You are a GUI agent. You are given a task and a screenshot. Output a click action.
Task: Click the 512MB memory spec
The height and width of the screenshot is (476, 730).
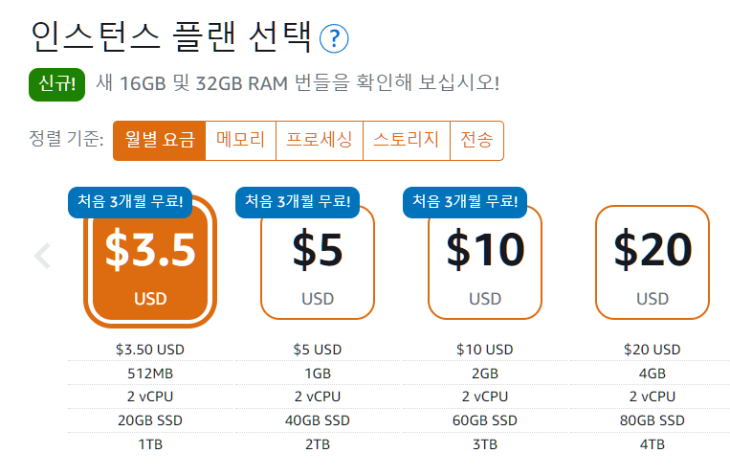click(x=150, y=372)
